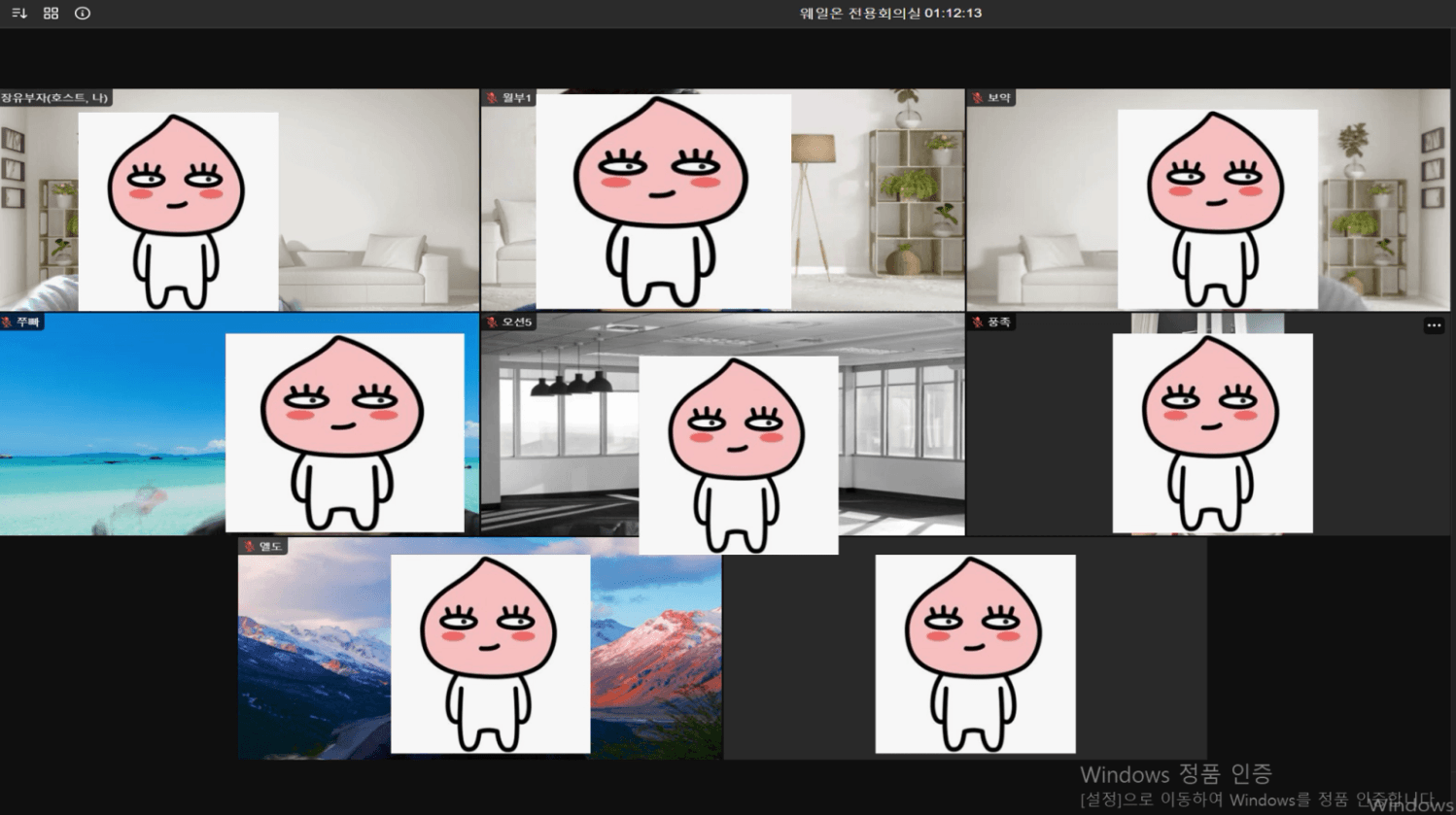Select 보약 participant video tile
The height and width of the screenshot is (815, 1456).
click(x=1208, y=200)
